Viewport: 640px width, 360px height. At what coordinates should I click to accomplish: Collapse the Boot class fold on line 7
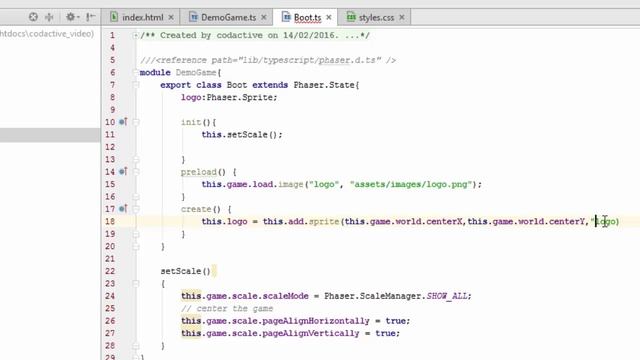[136, 85]
